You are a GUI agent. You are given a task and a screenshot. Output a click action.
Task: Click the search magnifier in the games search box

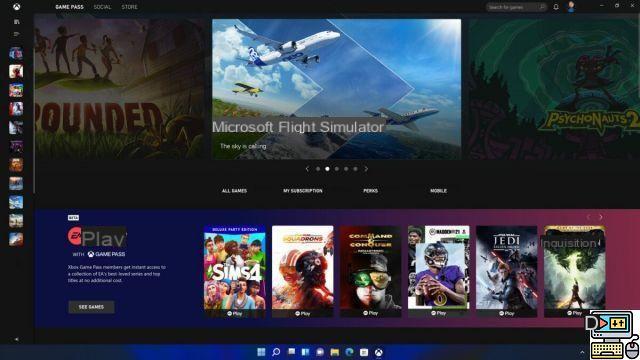pyautogui.click(x=542, y=7)
